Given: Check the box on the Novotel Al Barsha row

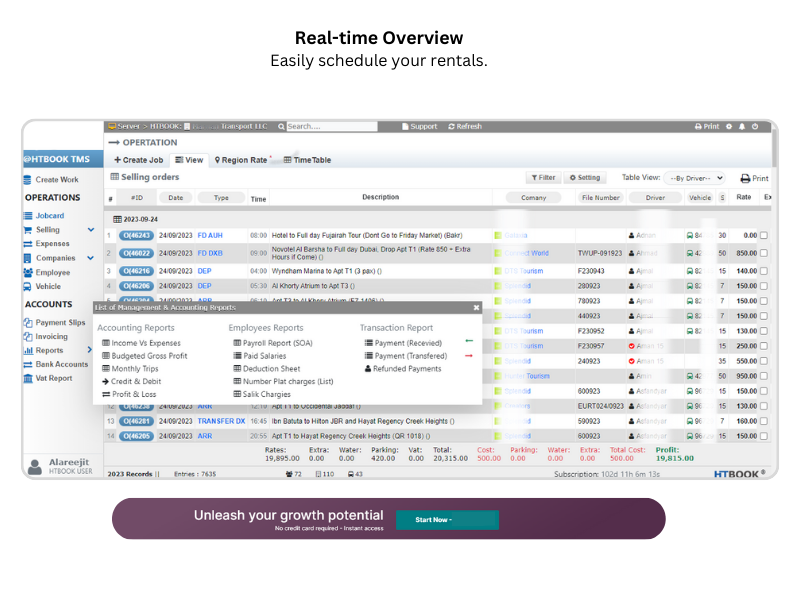Looking at the screenshot, I should [764, 254].
